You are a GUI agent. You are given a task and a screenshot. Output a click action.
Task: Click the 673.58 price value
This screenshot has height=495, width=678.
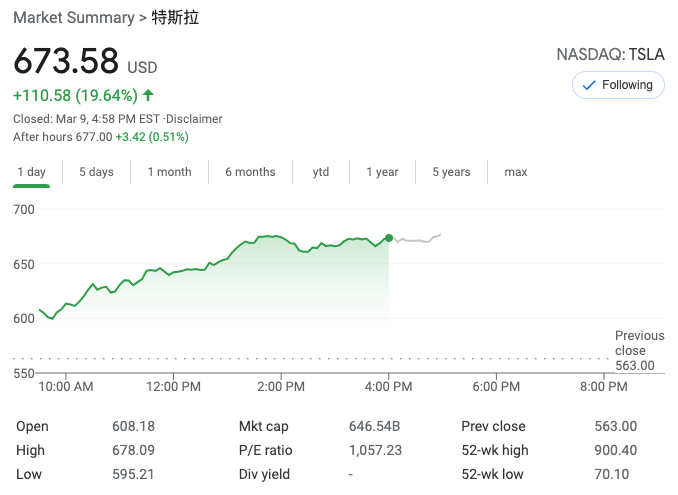click(x=66, y=61)
